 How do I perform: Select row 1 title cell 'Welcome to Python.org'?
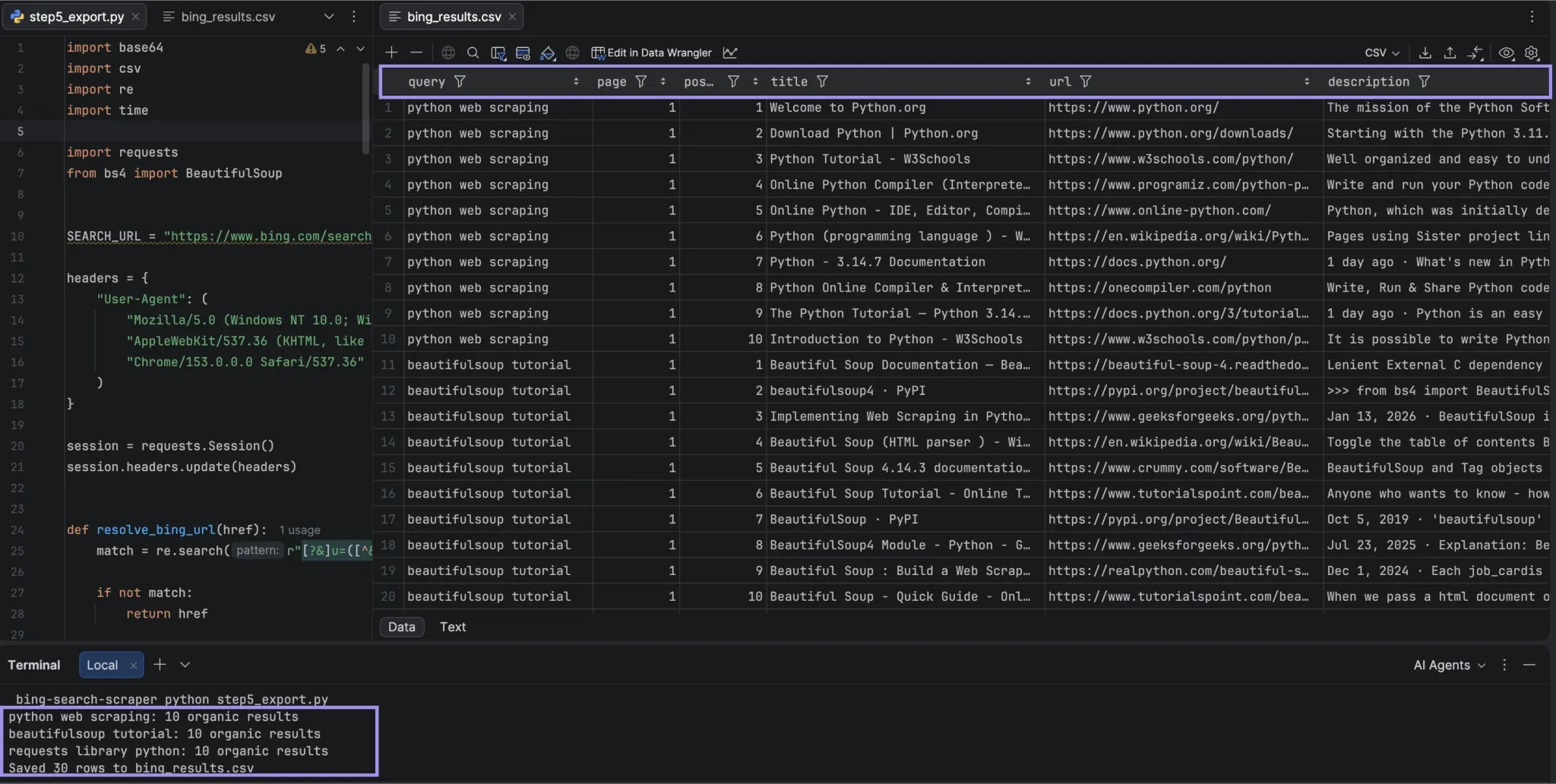point(906,107)
